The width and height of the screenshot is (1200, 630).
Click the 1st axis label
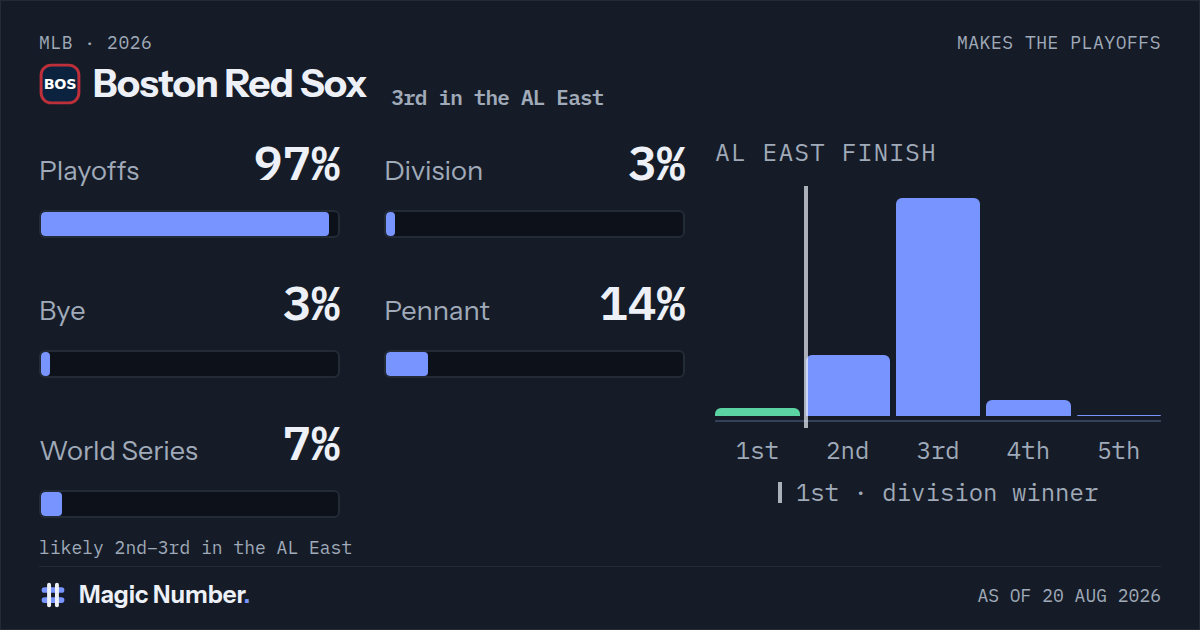pyautogui.click(x=757, y=451)
